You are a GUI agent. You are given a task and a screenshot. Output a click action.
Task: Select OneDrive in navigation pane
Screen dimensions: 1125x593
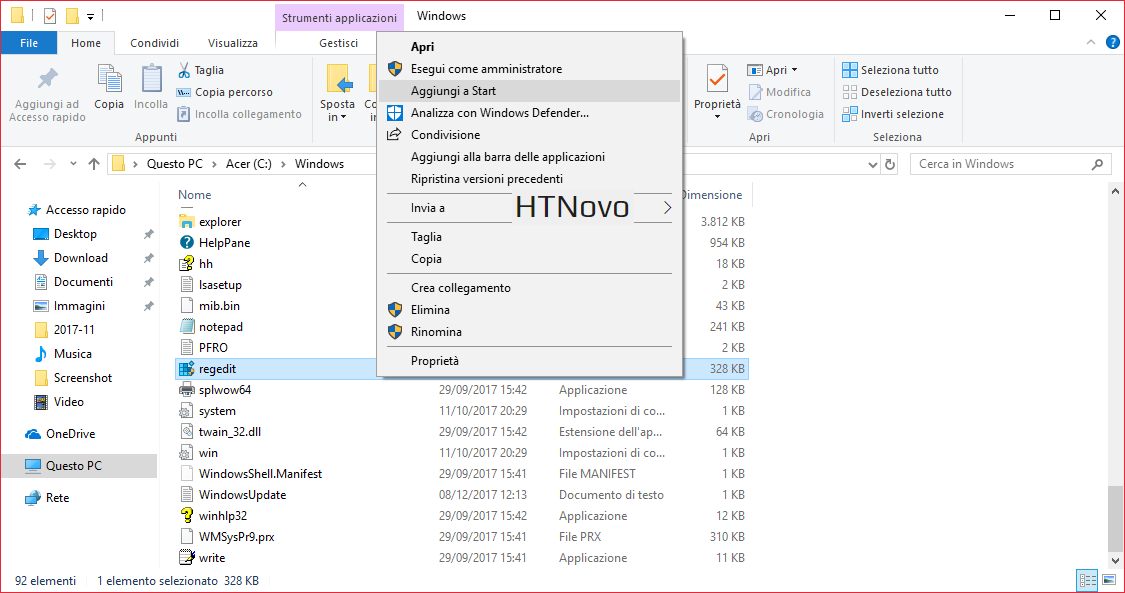click(70, 434)
